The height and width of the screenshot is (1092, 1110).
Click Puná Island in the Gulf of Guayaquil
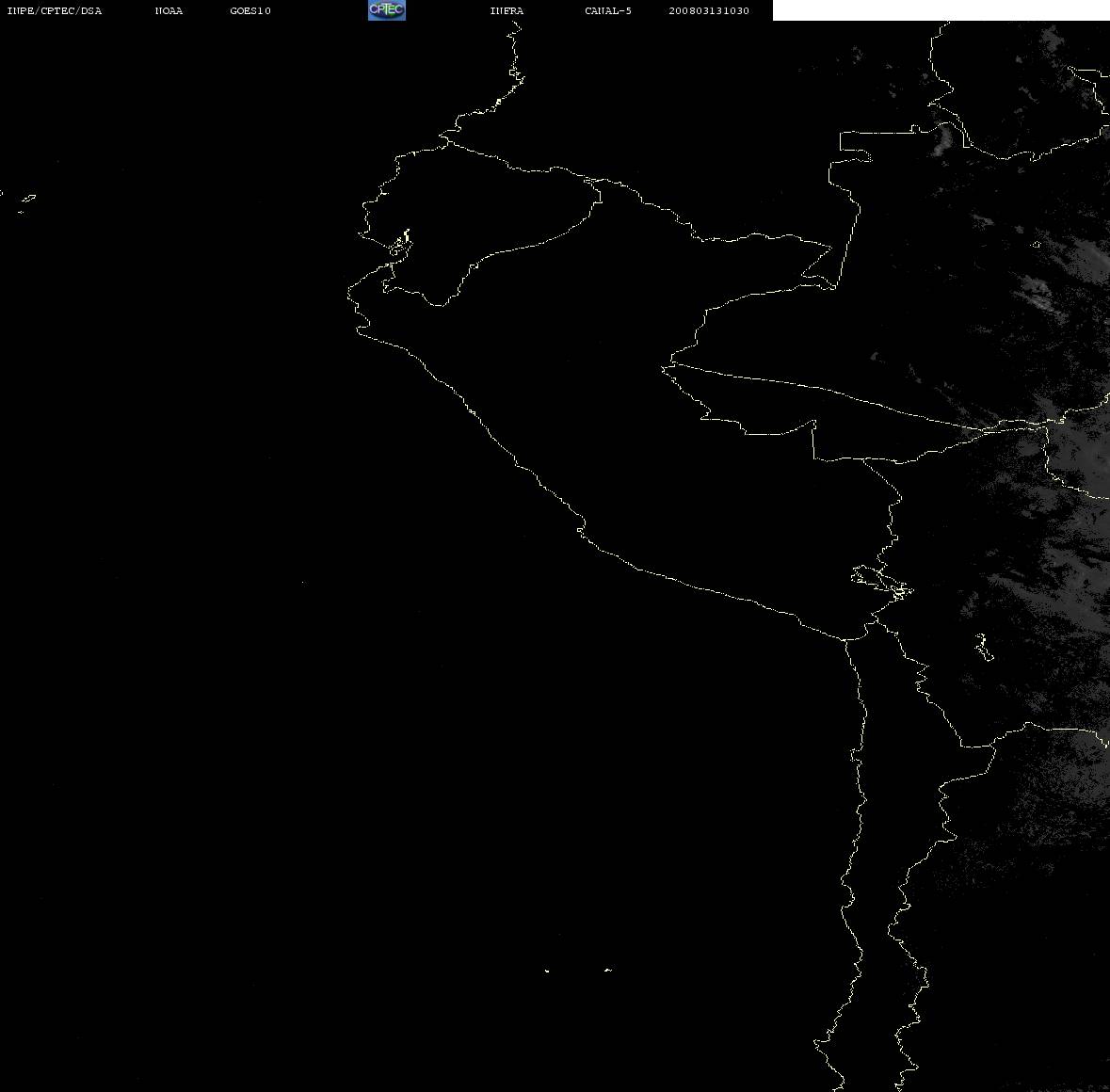tap(400, 246)
